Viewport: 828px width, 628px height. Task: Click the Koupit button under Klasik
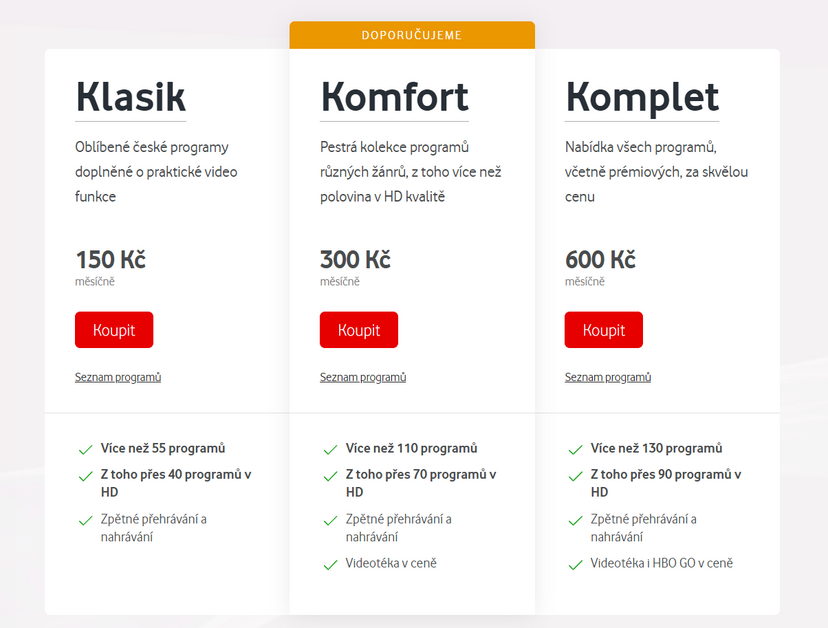pos(113,329)
